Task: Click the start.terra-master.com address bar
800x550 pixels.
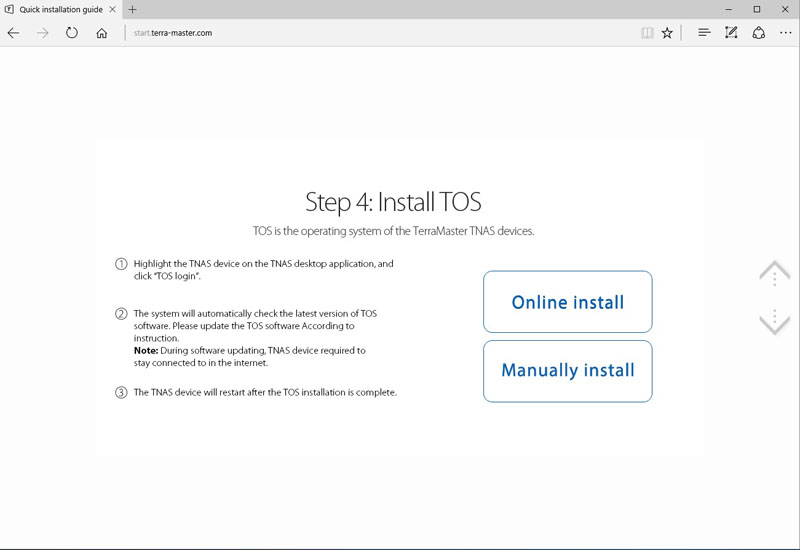Action: coord(173,33)
